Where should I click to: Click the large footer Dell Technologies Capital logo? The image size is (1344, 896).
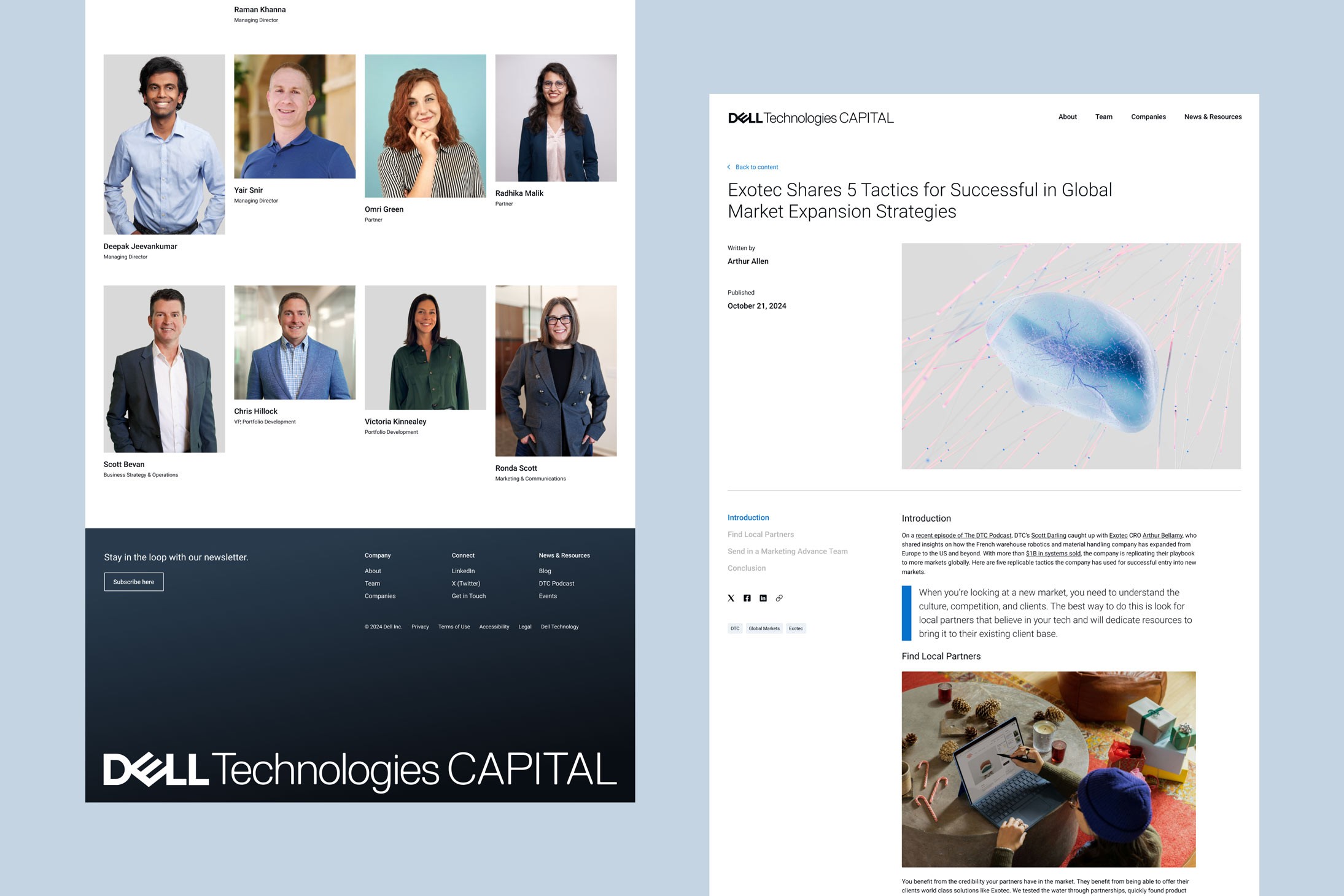[x=360, y=770]
